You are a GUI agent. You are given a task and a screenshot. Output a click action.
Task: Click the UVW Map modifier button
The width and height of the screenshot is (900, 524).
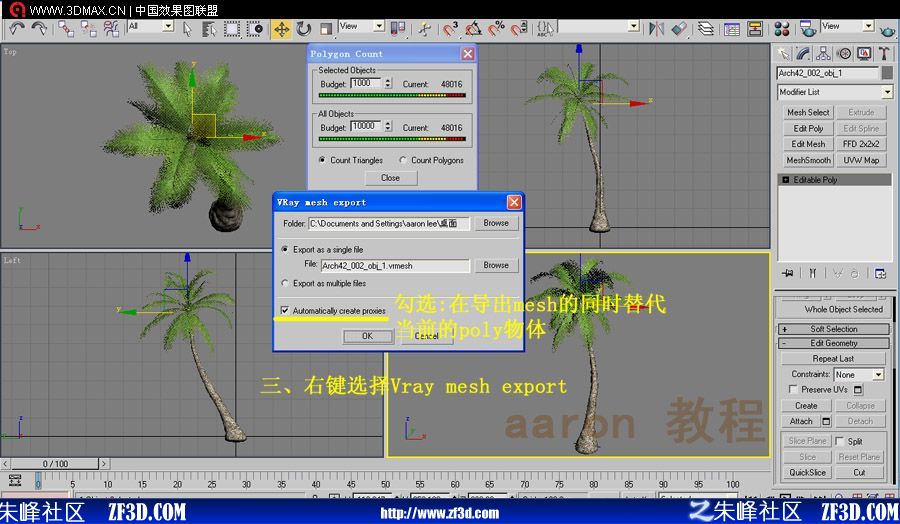[861, 160]
